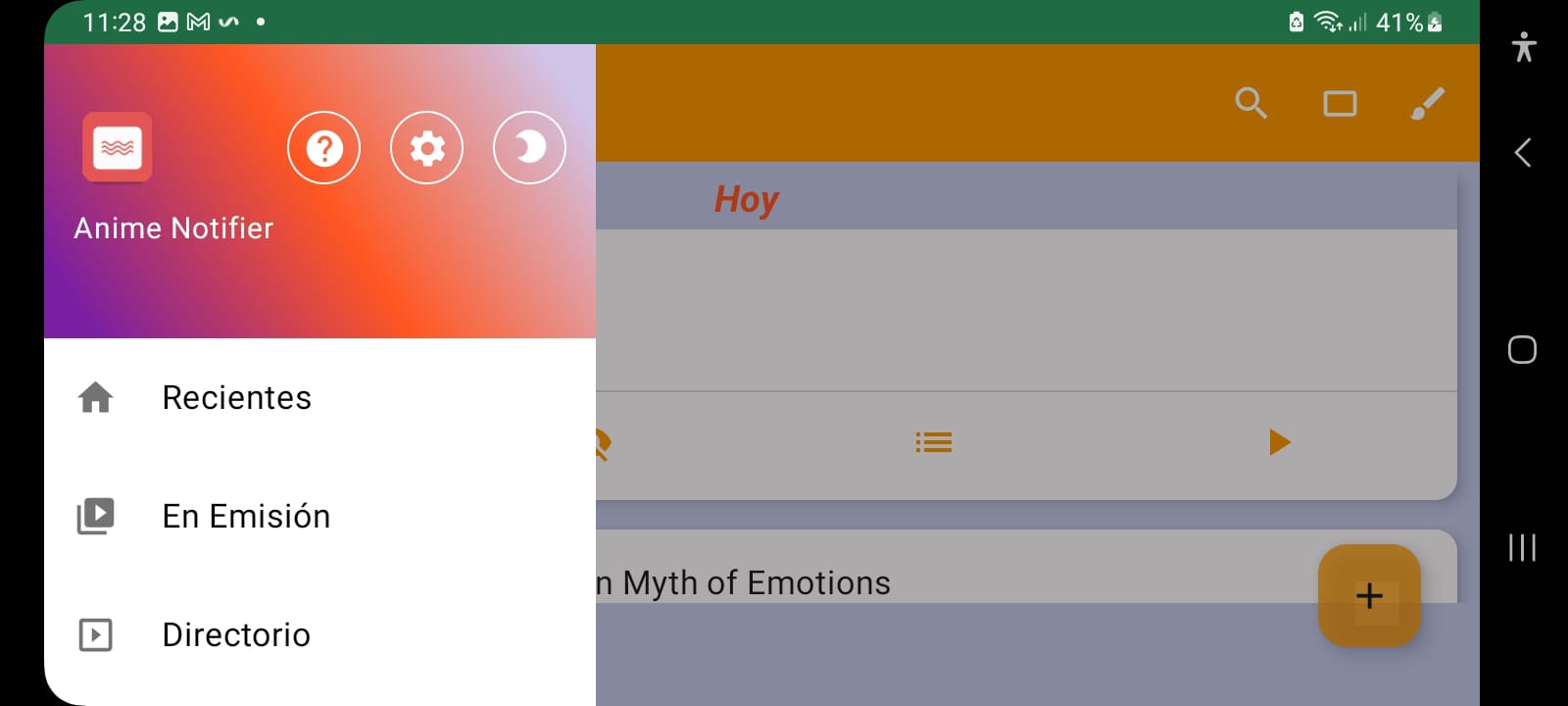Tap the Android home button

[x=1522, y=350]
